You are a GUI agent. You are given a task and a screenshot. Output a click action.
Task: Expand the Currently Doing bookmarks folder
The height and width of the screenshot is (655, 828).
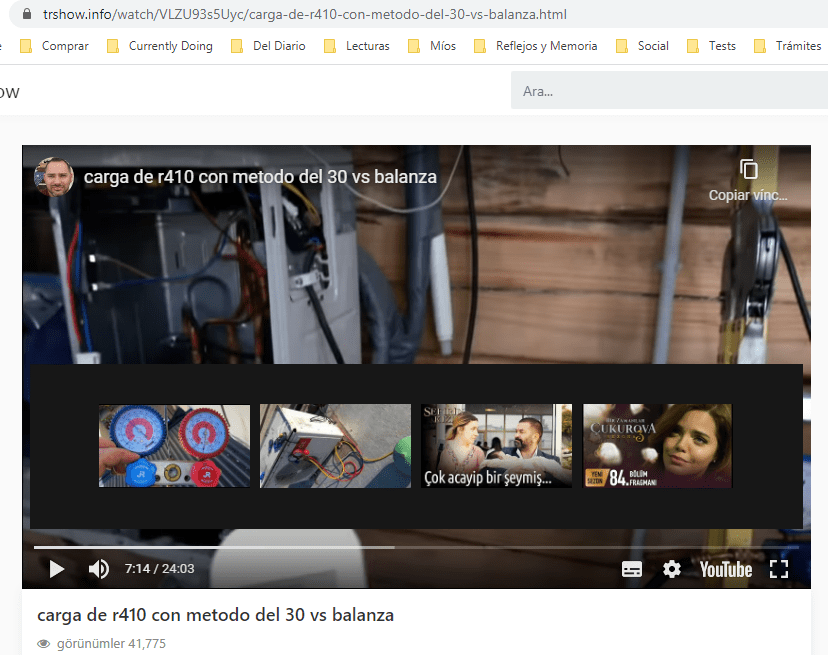[160, 46]
